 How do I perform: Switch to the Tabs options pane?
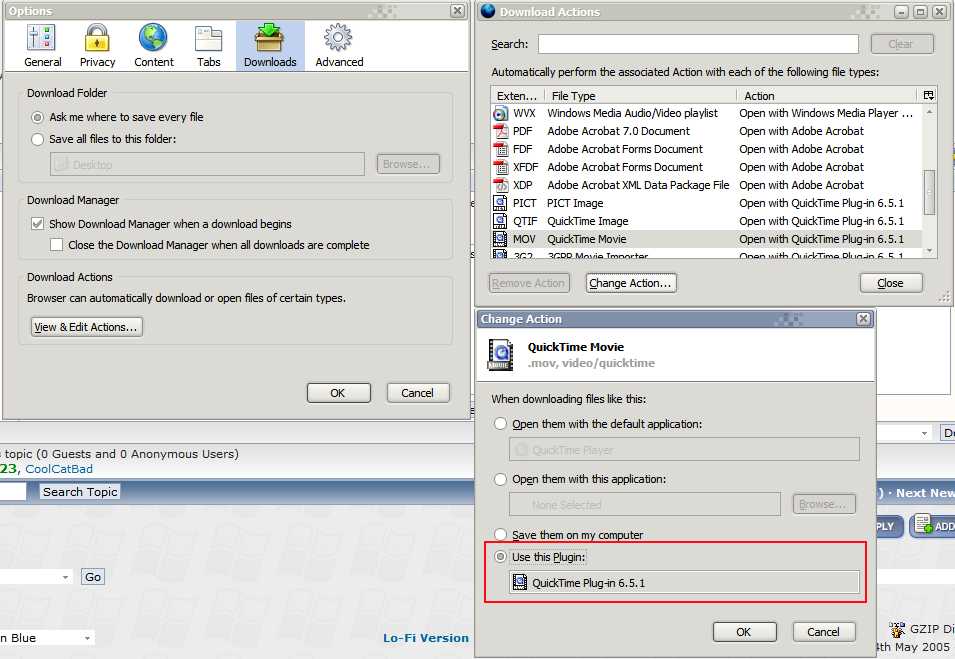click(x=208, y=46)
